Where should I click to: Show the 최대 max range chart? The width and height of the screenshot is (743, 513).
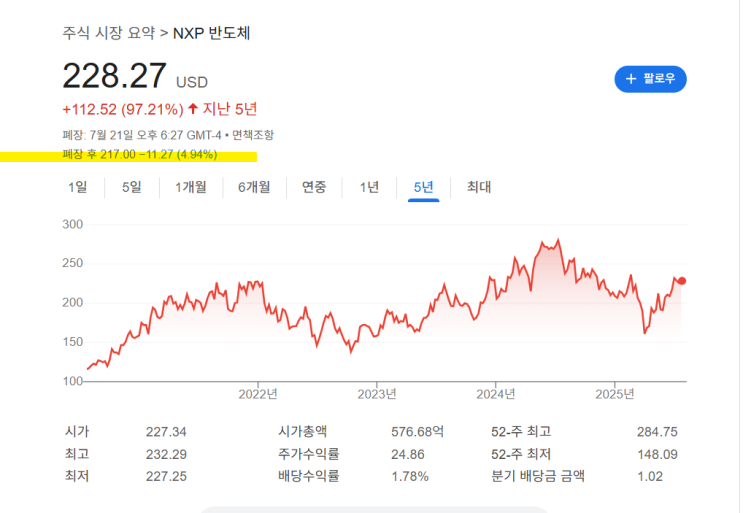(479, 187)
